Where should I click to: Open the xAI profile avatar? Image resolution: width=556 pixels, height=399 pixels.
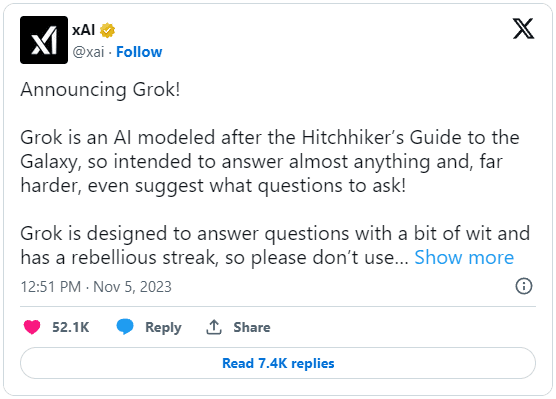pyautogui.click(x=44, y=40)
